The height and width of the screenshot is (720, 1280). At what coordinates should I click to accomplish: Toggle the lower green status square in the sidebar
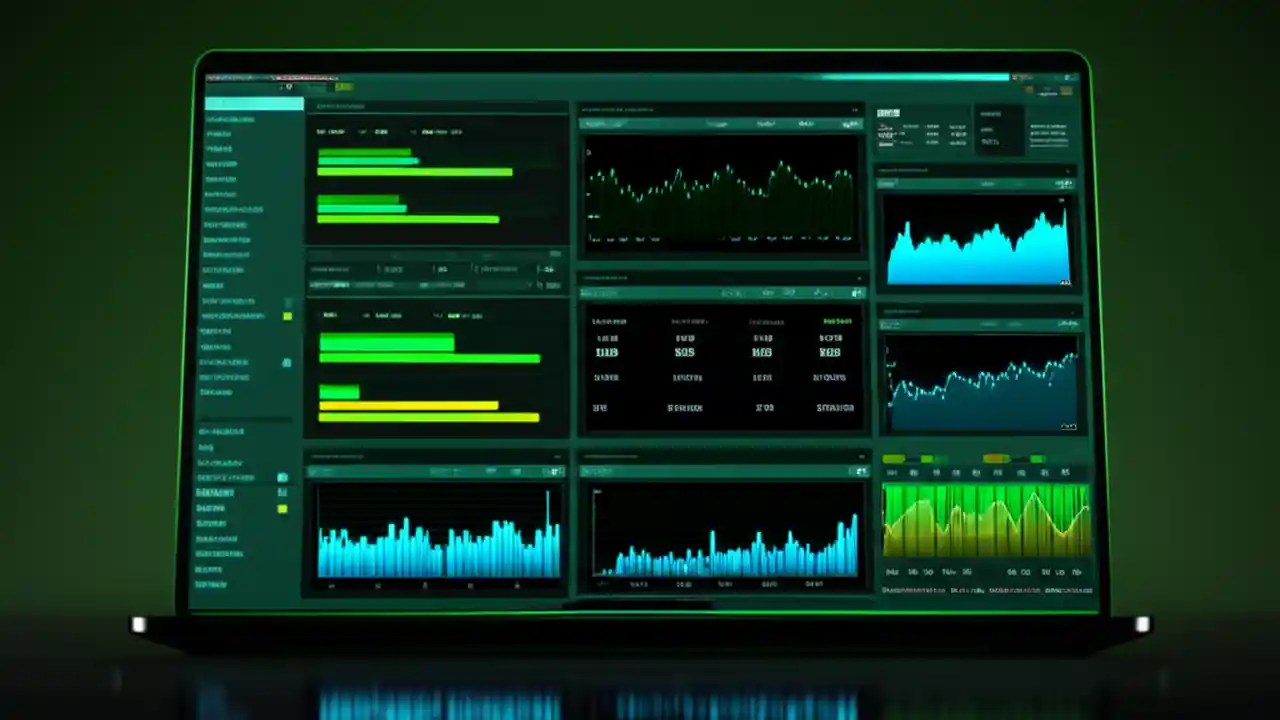tap(283, 508)
